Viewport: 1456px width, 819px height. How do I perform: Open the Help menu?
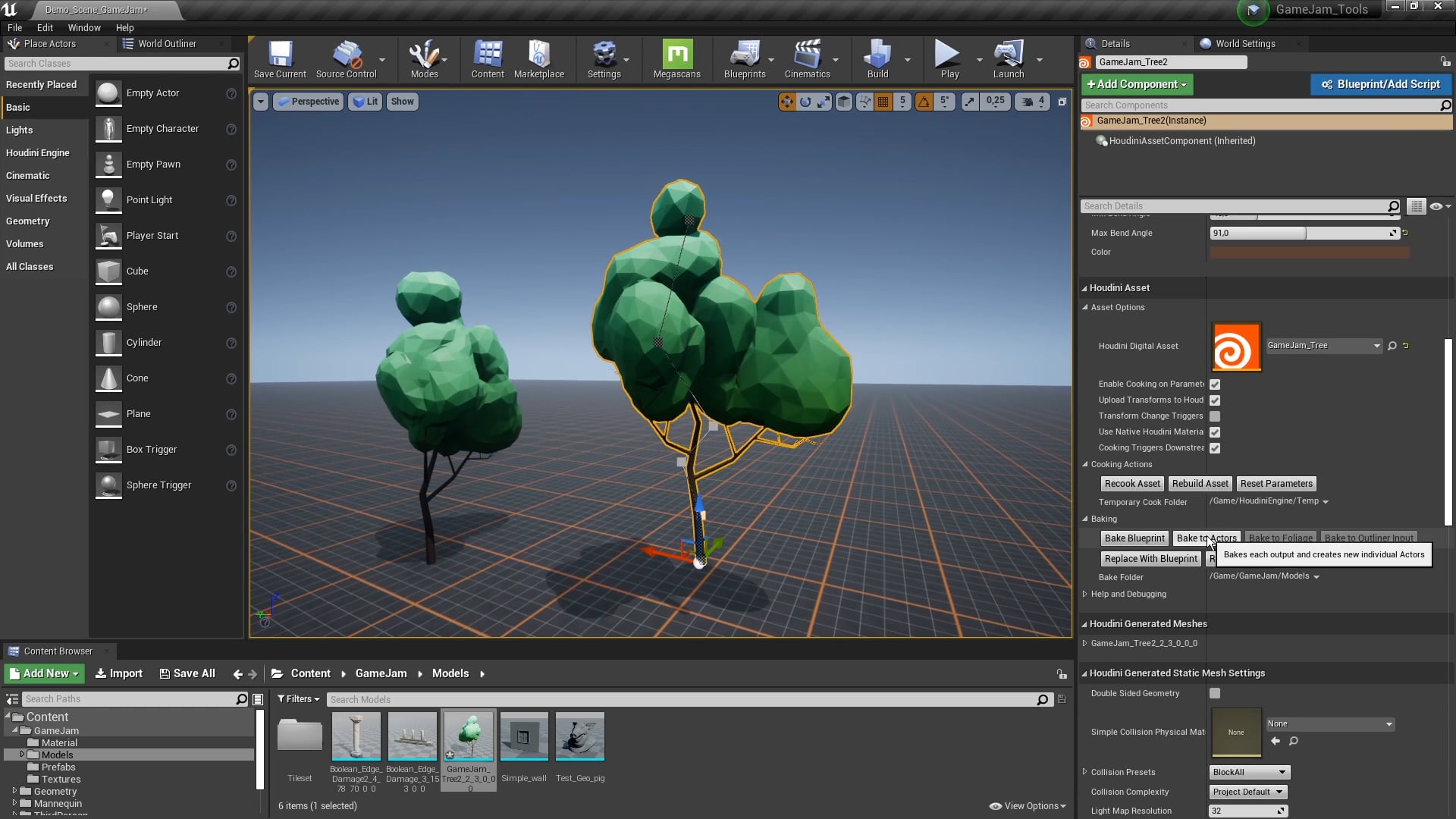point(124,27)
